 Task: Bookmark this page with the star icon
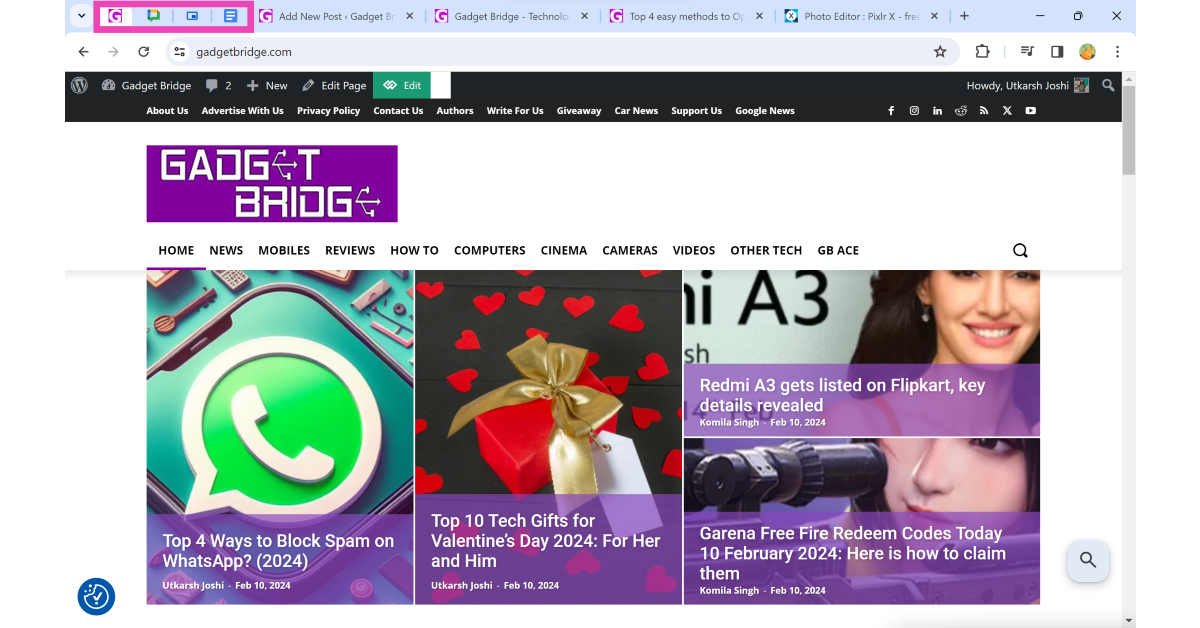[940, 52]
